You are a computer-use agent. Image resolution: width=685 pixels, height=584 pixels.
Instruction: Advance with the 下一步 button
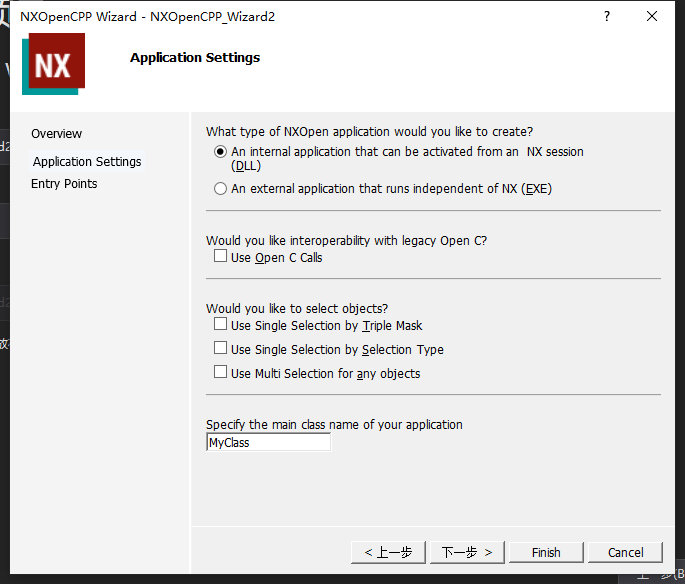tap(467, 553)
